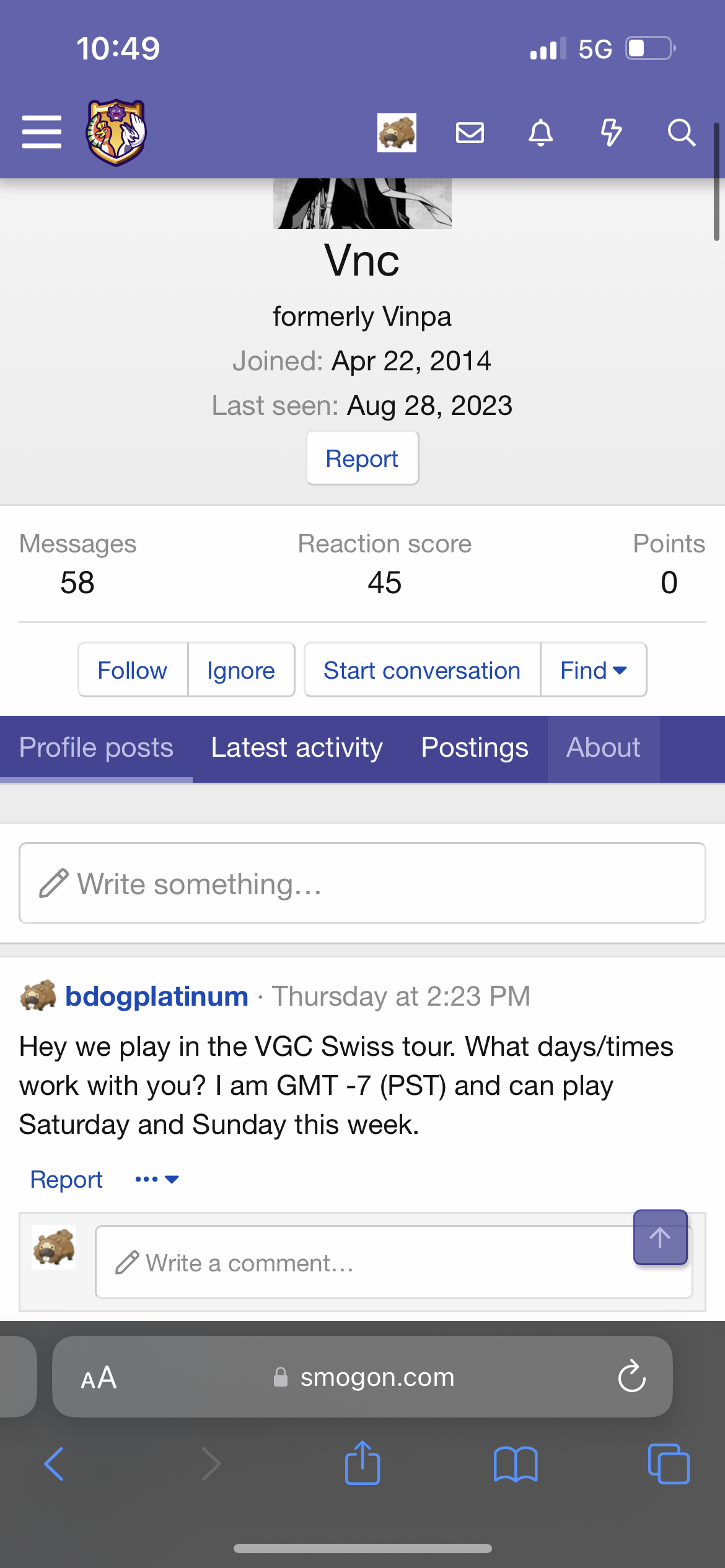Tap the Smogon shield logo

coord(116,133)
